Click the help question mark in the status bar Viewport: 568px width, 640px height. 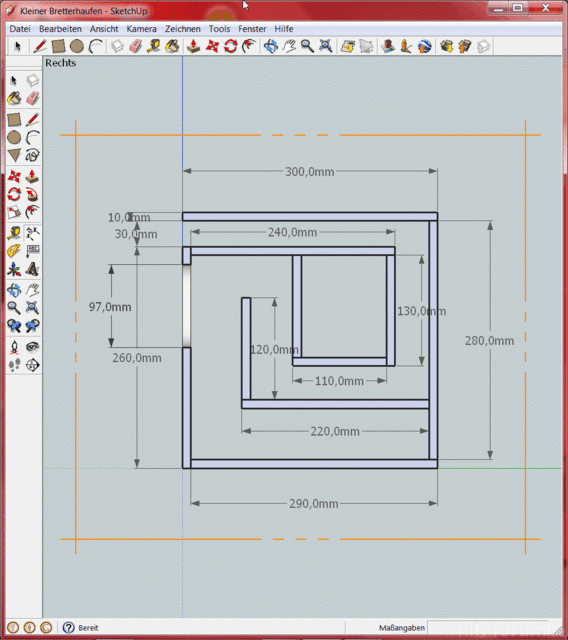68,627
